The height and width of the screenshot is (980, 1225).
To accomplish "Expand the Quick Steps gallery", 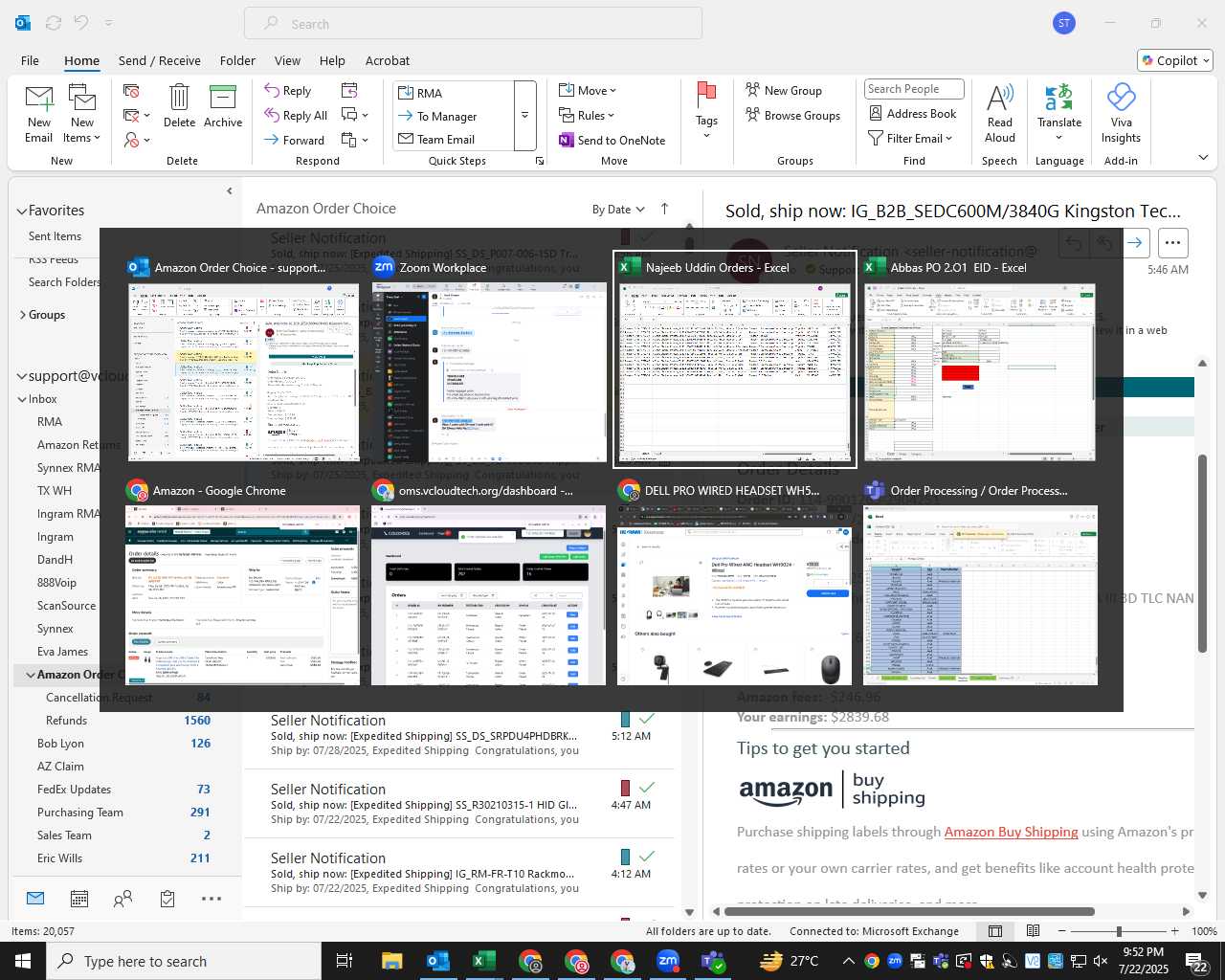I will click(x=524, y=115).
